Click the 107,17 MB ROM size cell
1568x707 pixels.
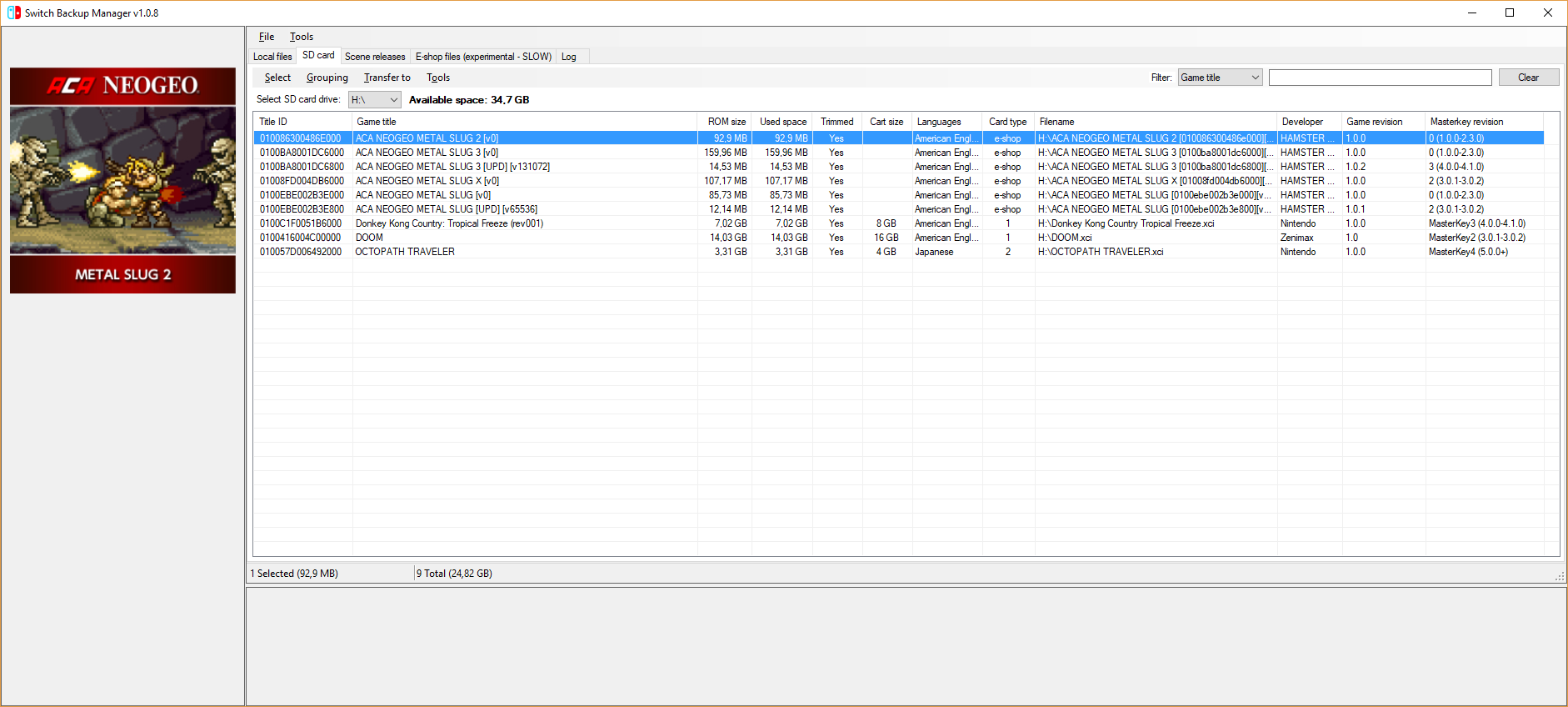pyautogui.click(x=726, y=181)
